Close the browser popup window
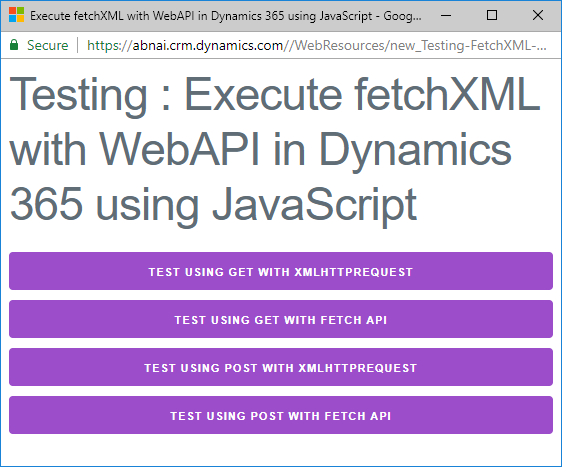 538,15
